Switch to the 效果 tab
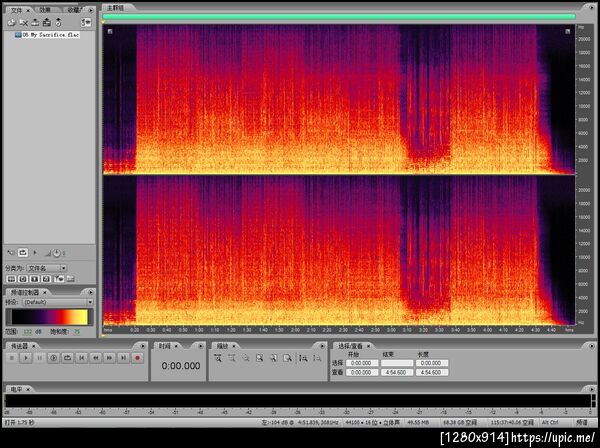This screenshot has width=600, height=448. pyautogui.click(x=44, y=10)
